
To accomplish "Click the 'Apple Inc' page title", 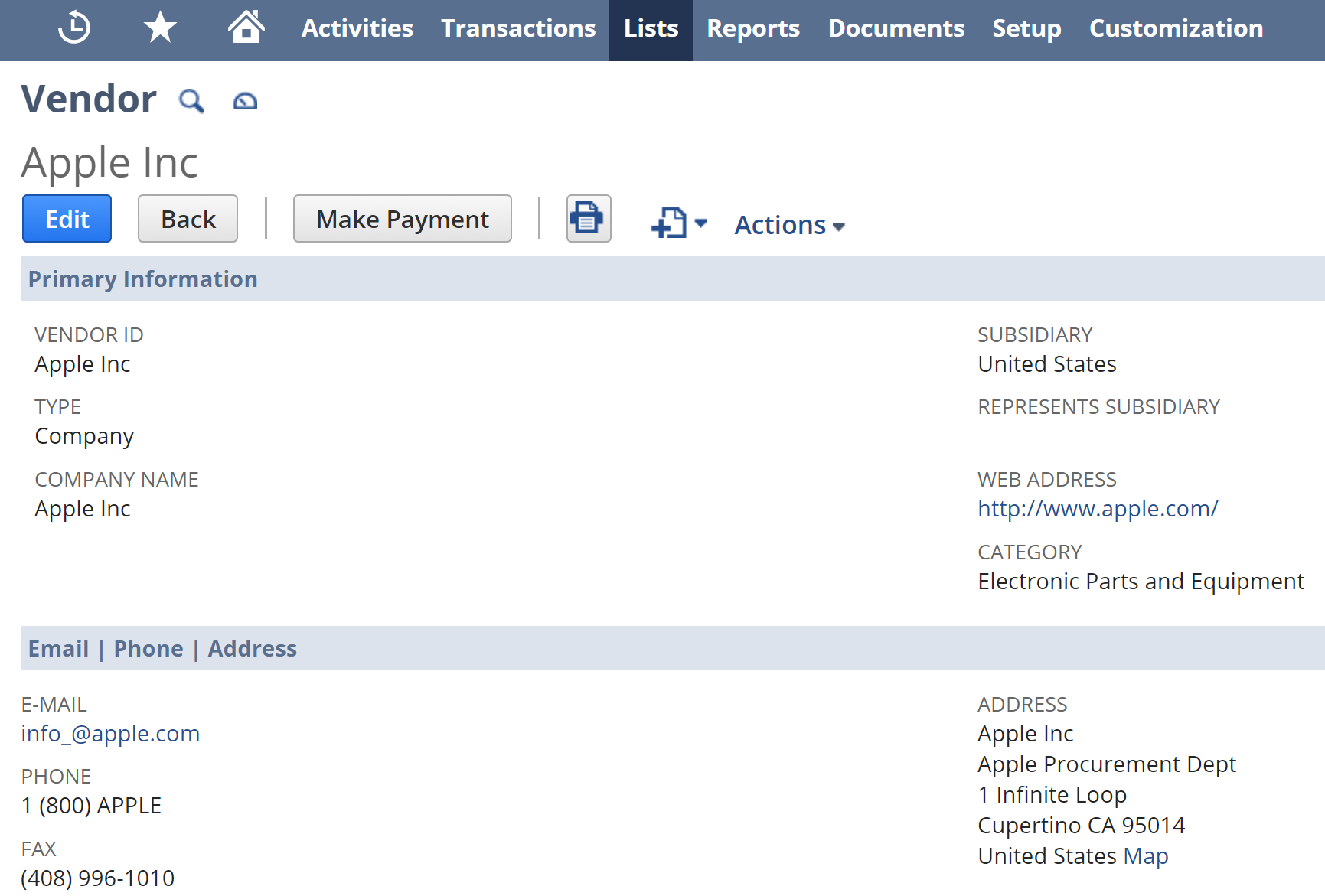I will pyautogui.click(x=109, y=162).
